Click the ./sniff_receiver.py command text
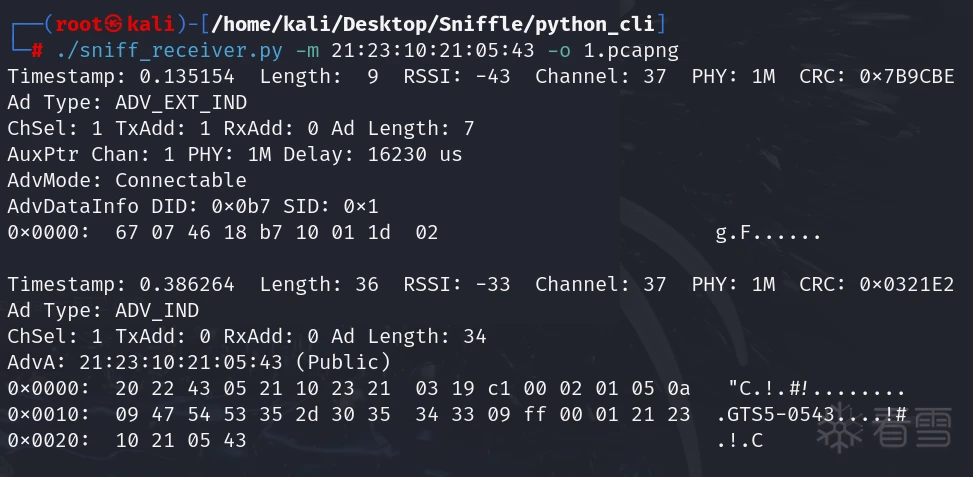The image size is (973, 477). coord(169,51)
